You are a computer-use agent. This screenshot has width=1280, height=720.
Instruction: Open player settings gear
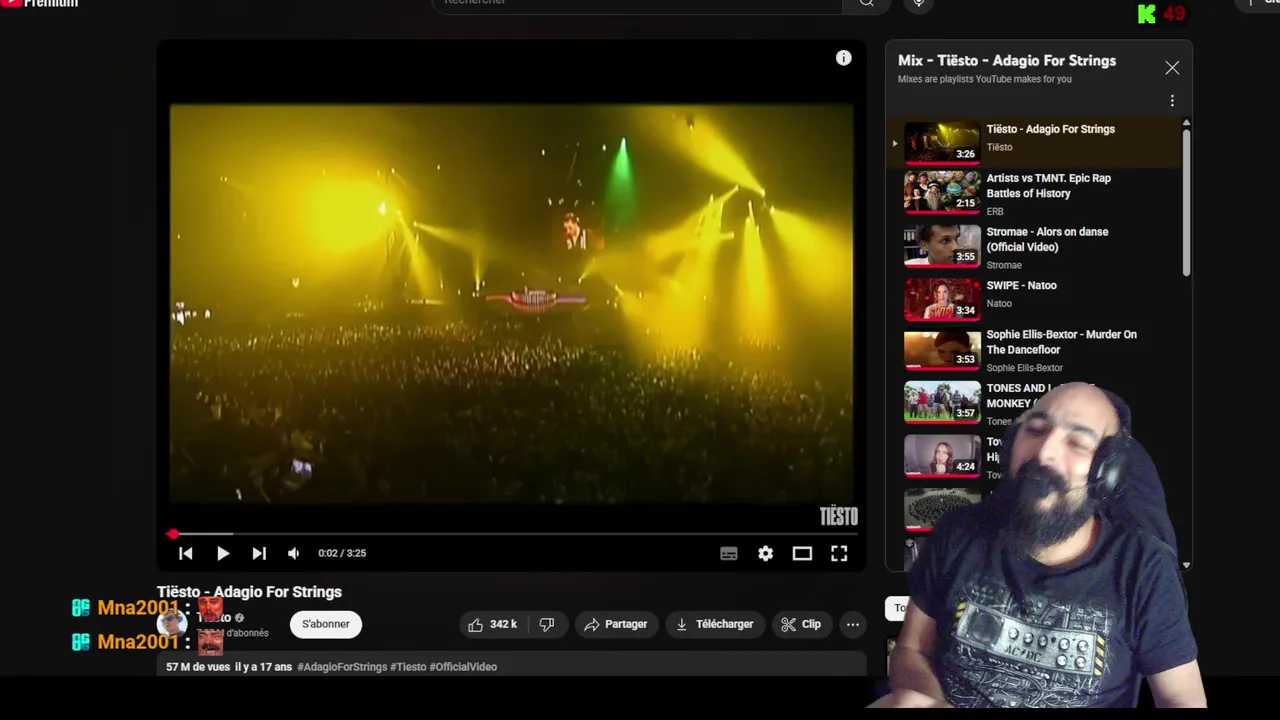(765, 553)
